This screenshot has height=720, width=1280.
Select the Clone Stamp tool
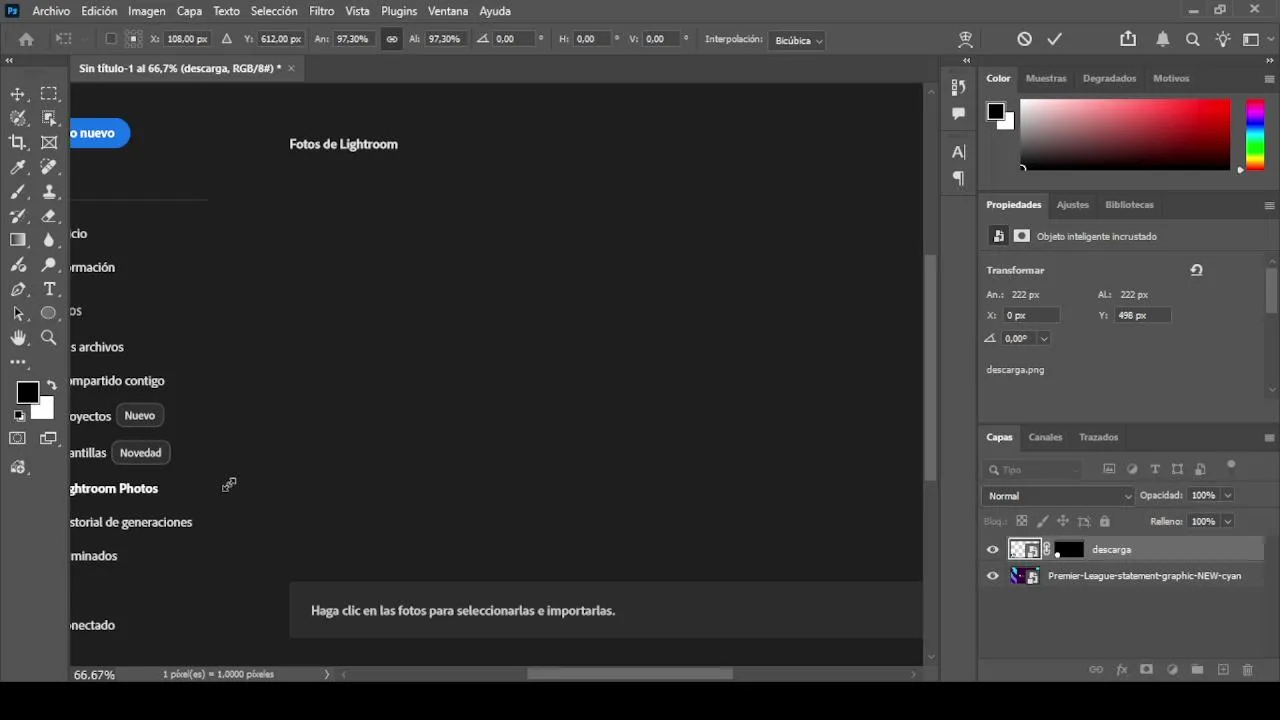[x=49, y=192]
